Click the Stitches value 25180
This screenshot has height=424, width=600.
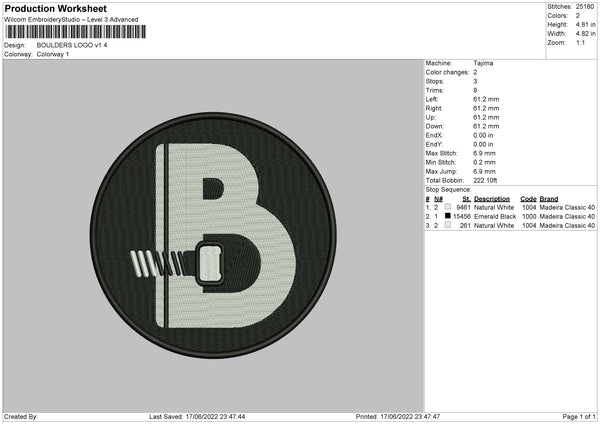coord(585,7)
